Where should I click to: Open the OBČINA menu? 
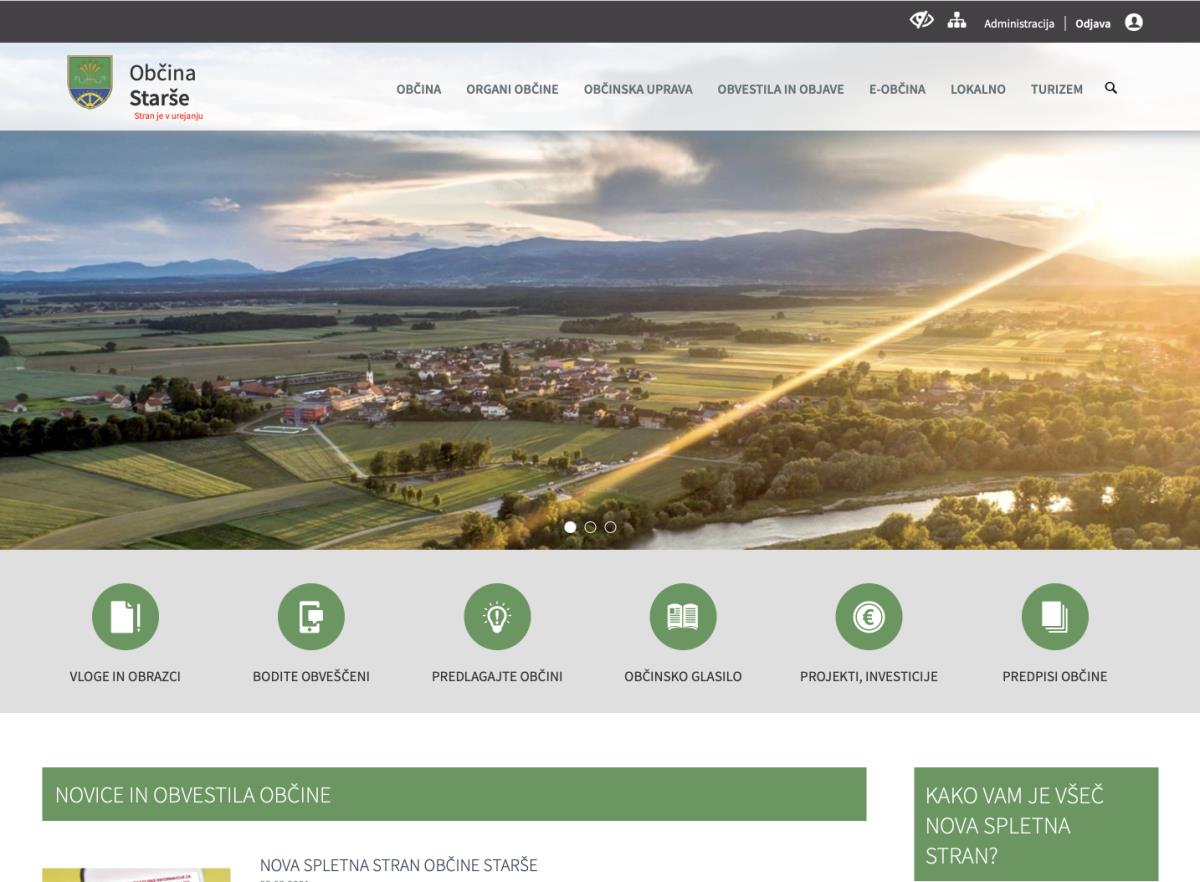419,89
